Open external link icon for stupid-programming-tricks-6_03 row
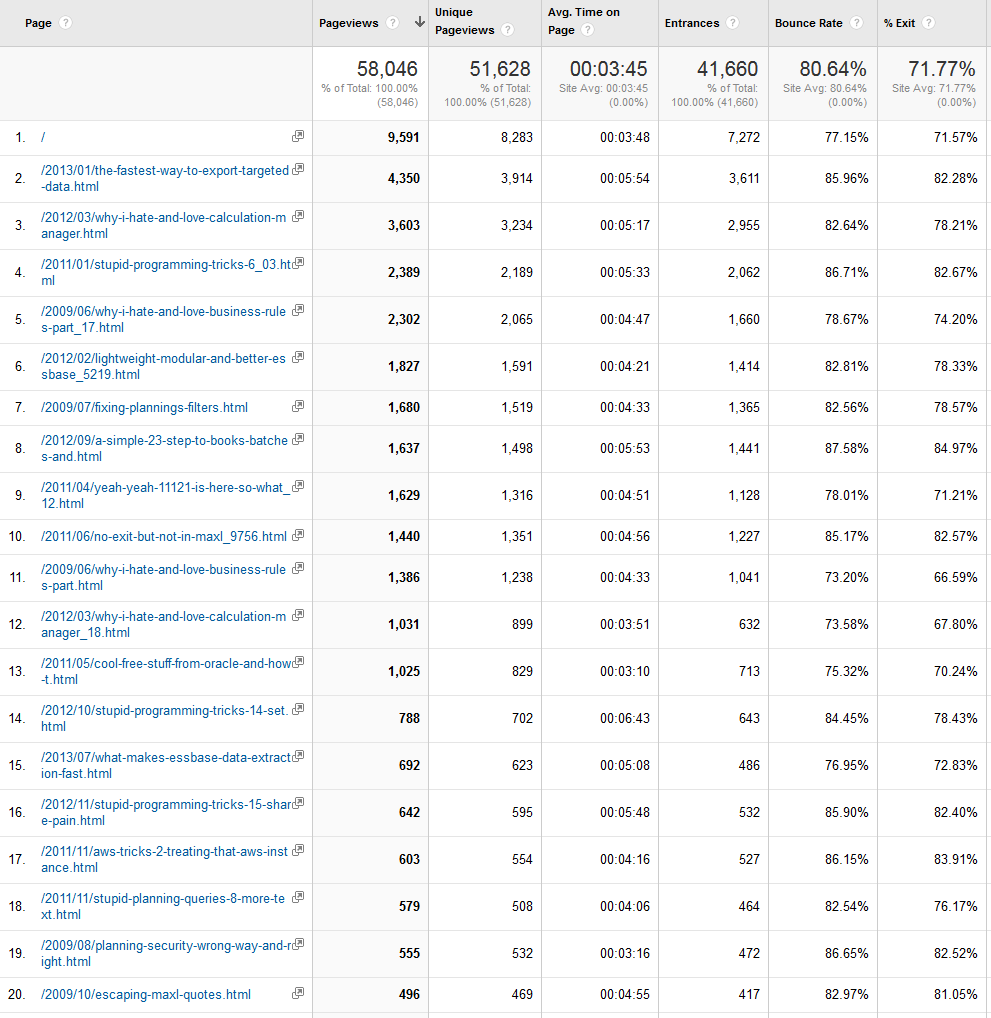 298,263
